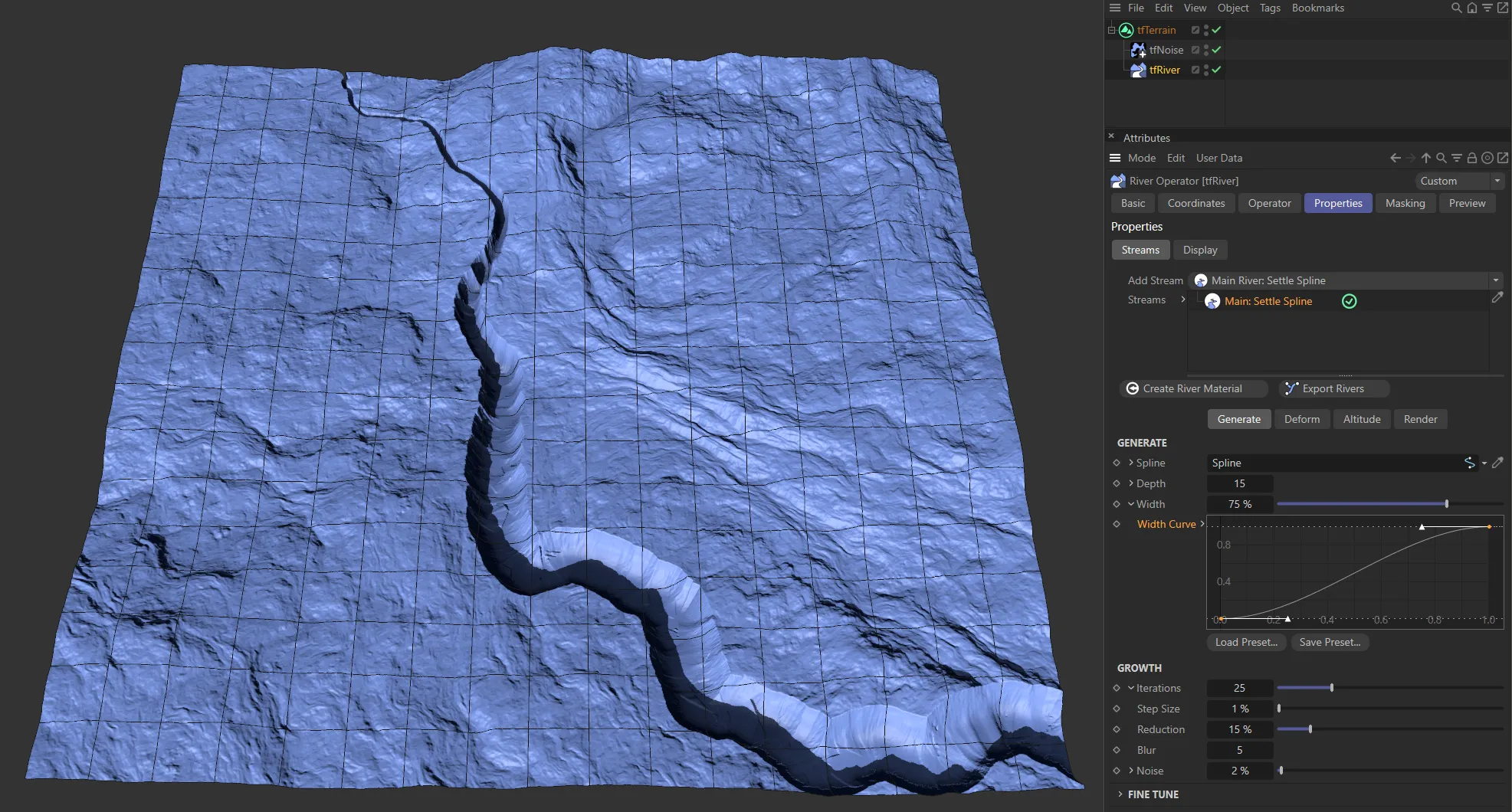This screenshot has width=1512, height=812.
Task: Click the back arrow in Attributes navigation
Action: click(x=1394, y=158)
